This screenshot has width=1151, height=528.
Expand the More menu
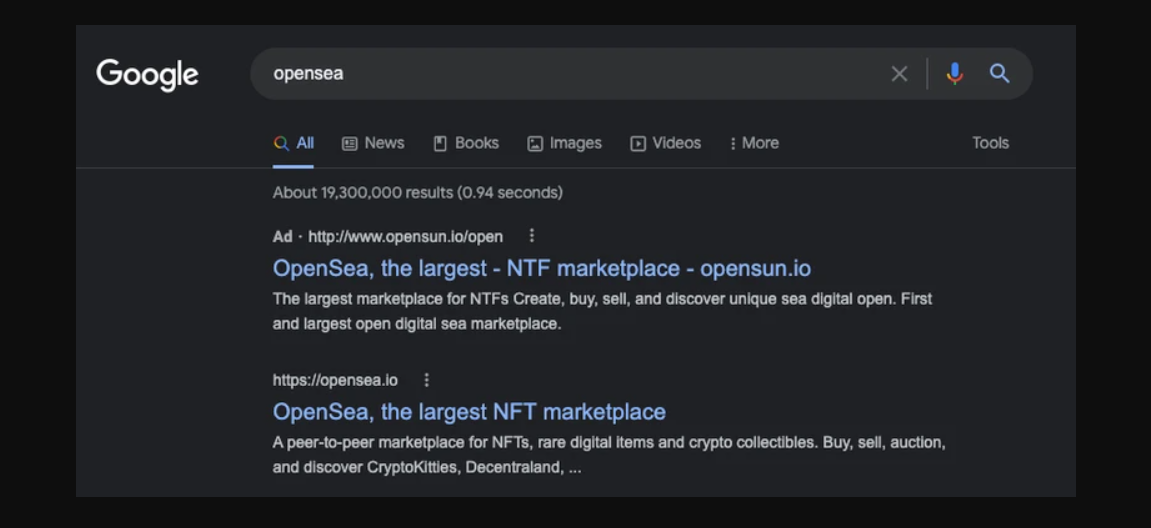754,143
